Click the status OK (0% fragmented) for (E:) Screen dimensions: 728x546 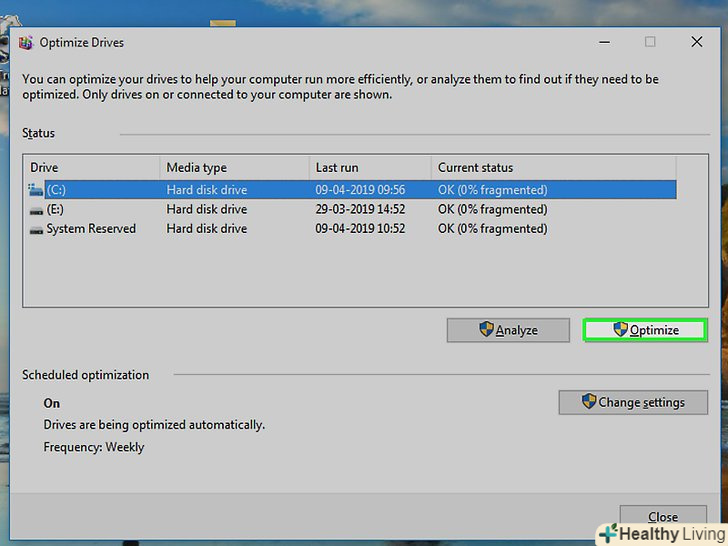[493, 209]
